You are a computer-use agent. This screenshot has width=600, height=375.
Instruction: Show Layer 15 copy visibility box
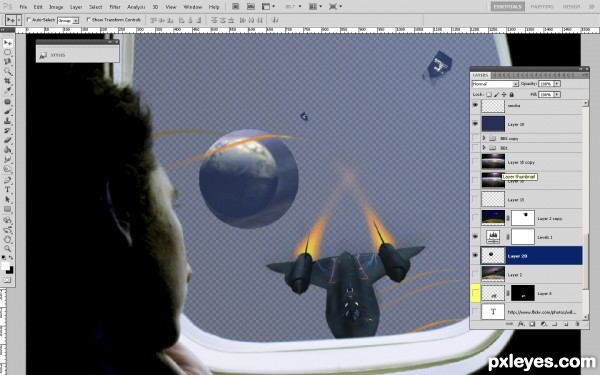[475, 162]
